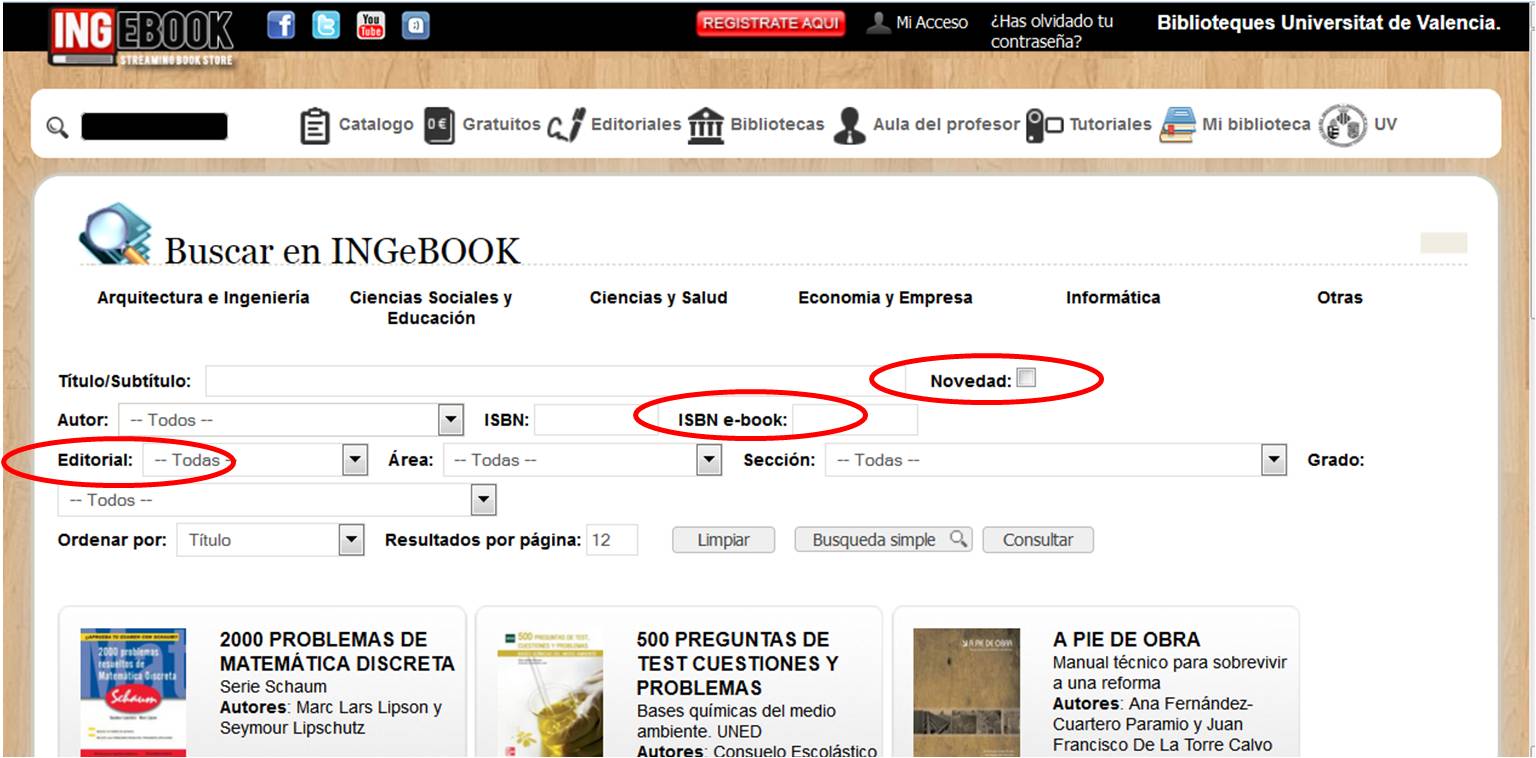Click the Editoriales pen icon
1536x758 pixels.
[566, 126]
